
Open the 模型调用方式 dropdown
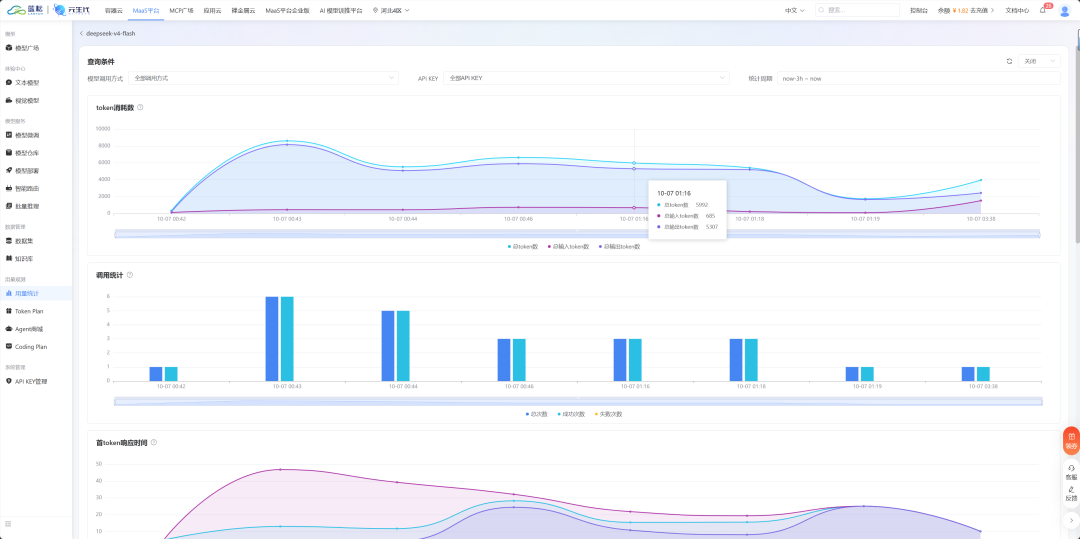(263, 78)
